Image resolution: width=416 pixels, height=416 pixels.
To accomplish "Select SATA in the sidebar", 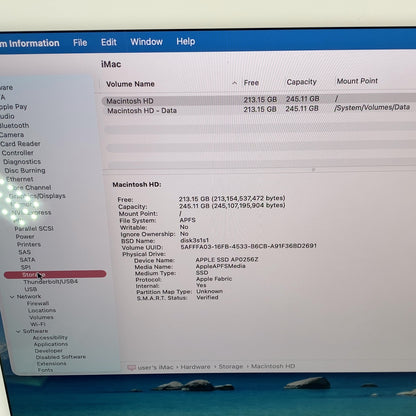I will tap(27, 260).
